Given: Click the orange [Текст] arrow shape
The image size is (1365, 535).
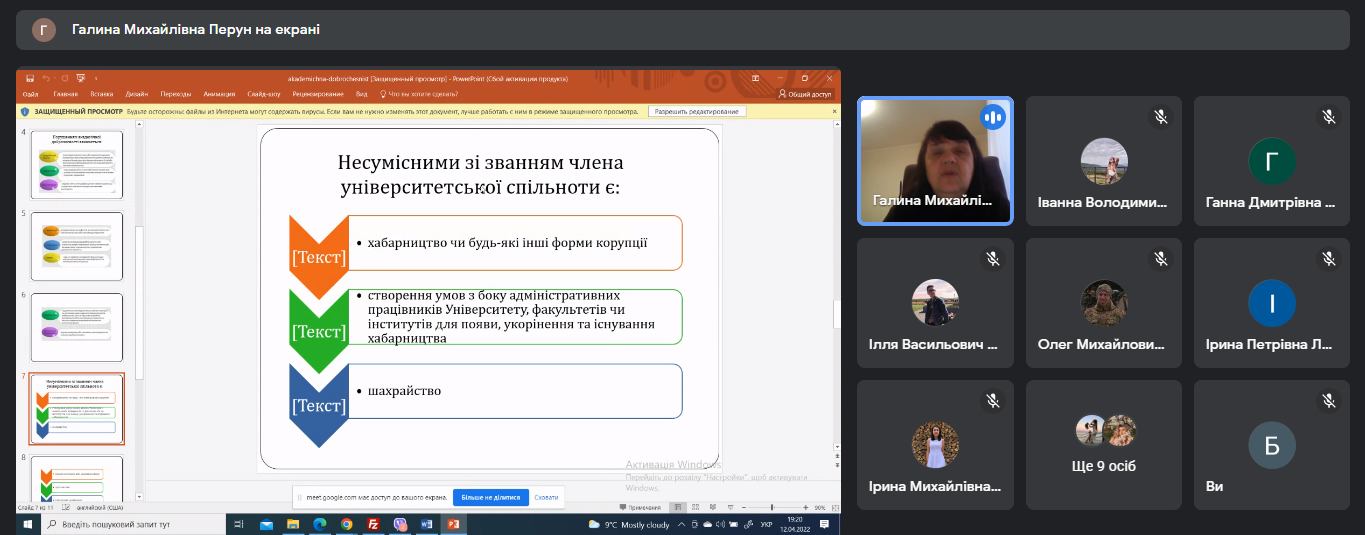Looking at the screenshot, I should coord(319,257).
